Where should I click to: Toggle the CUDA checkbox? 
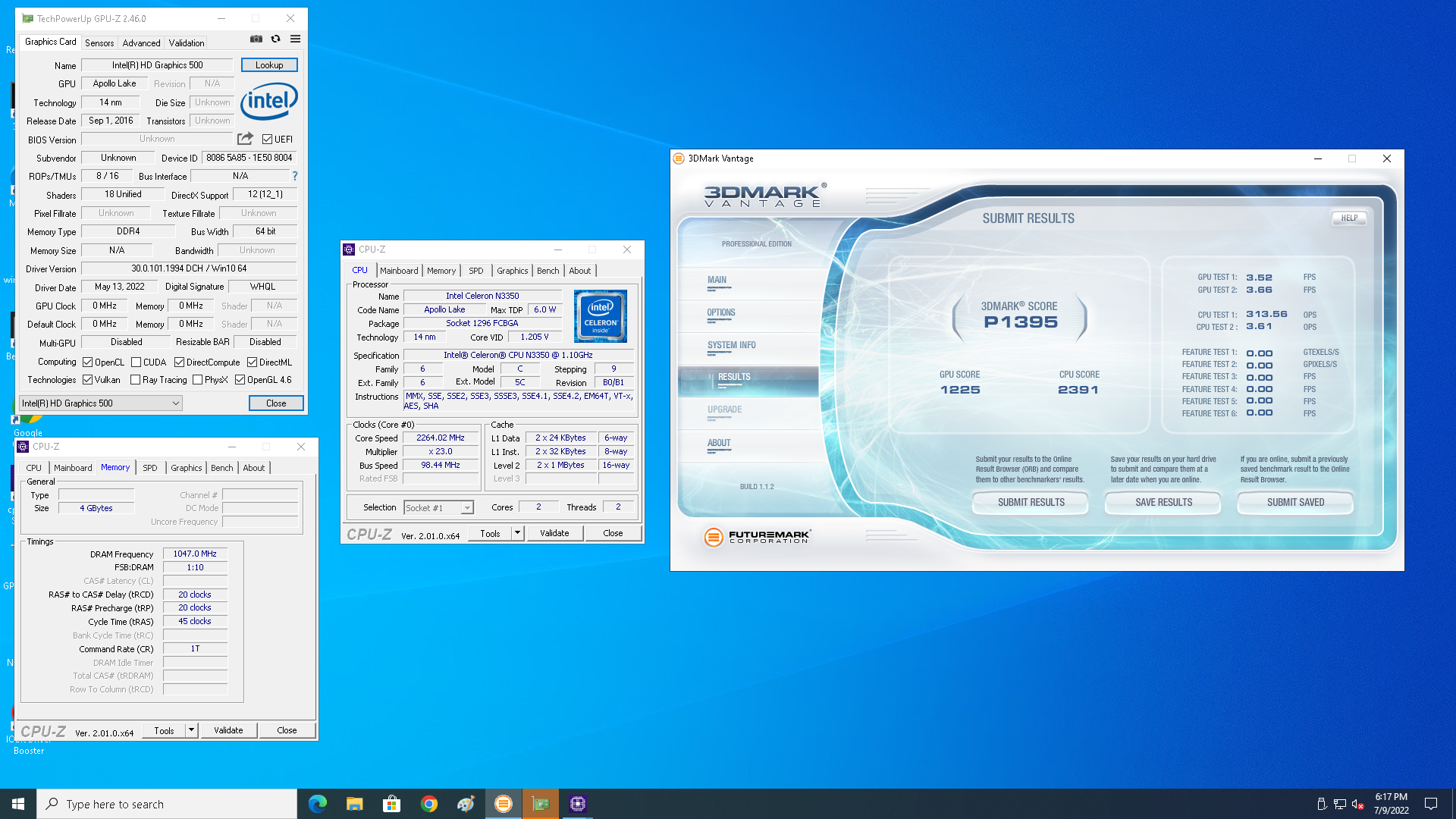click(136, 362)
